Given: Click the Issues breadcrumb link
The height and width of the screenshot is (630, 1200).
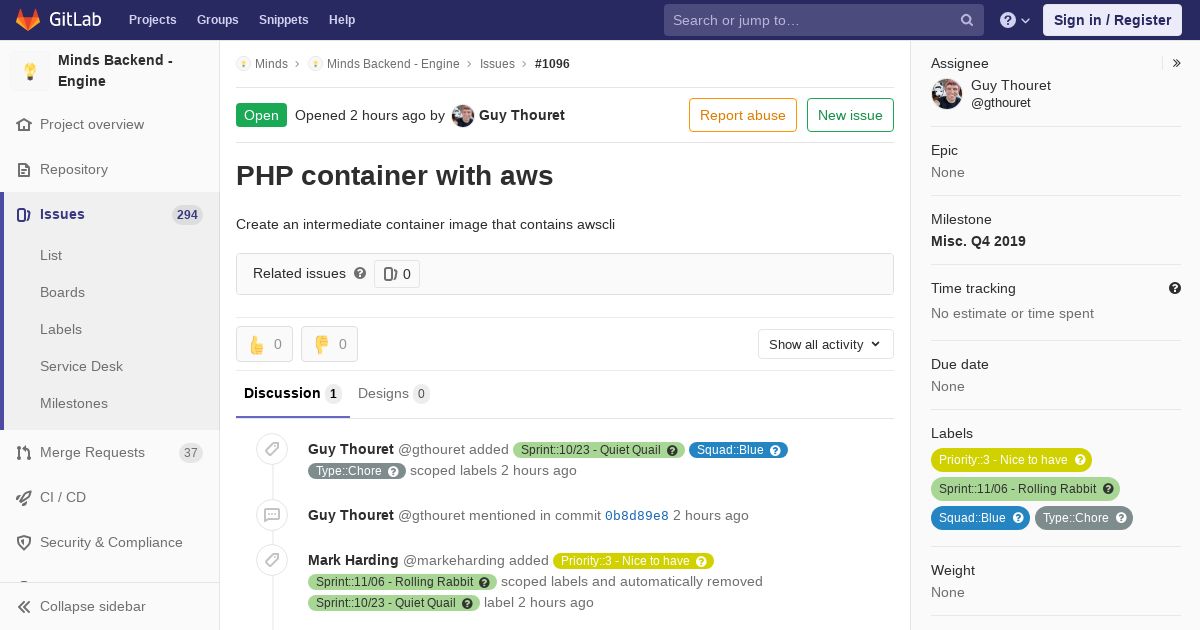Looking at the screenshot, I should tap(497, 64).
